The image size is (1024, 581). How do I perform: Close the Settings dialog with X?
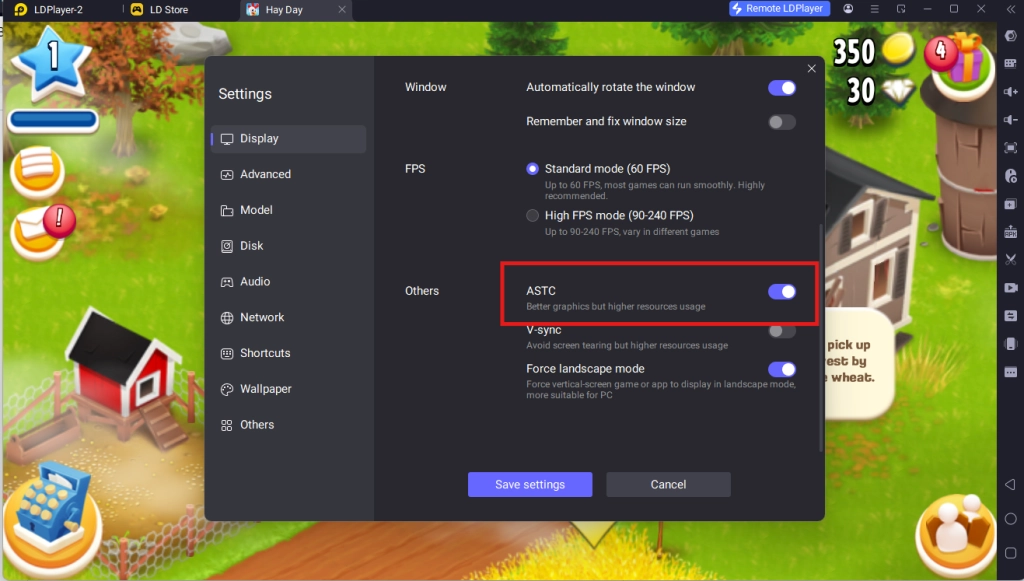click(811, 69)
